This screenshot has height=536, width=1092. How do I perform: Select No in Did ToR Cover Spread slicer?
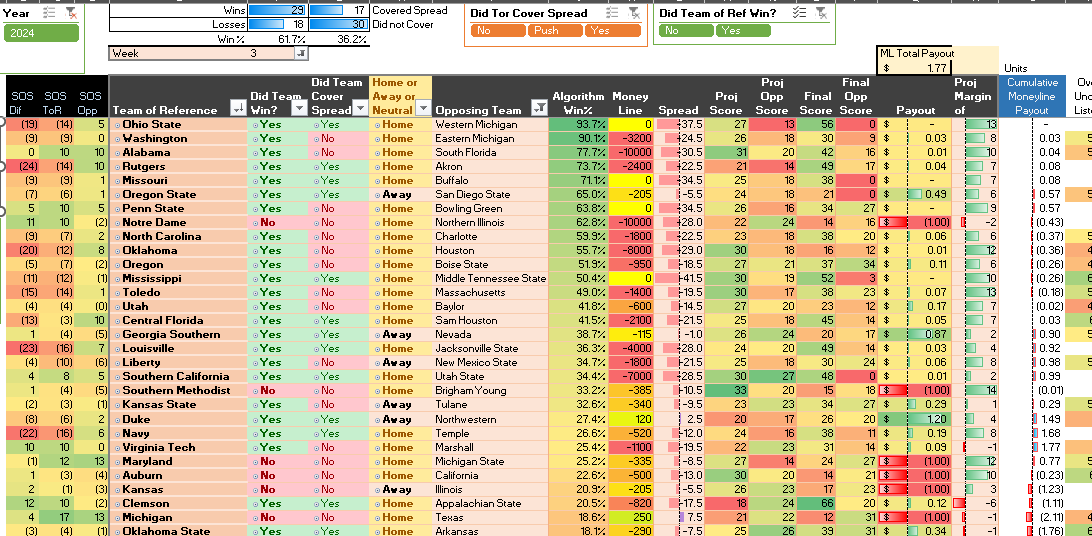[x=497, y=31]
